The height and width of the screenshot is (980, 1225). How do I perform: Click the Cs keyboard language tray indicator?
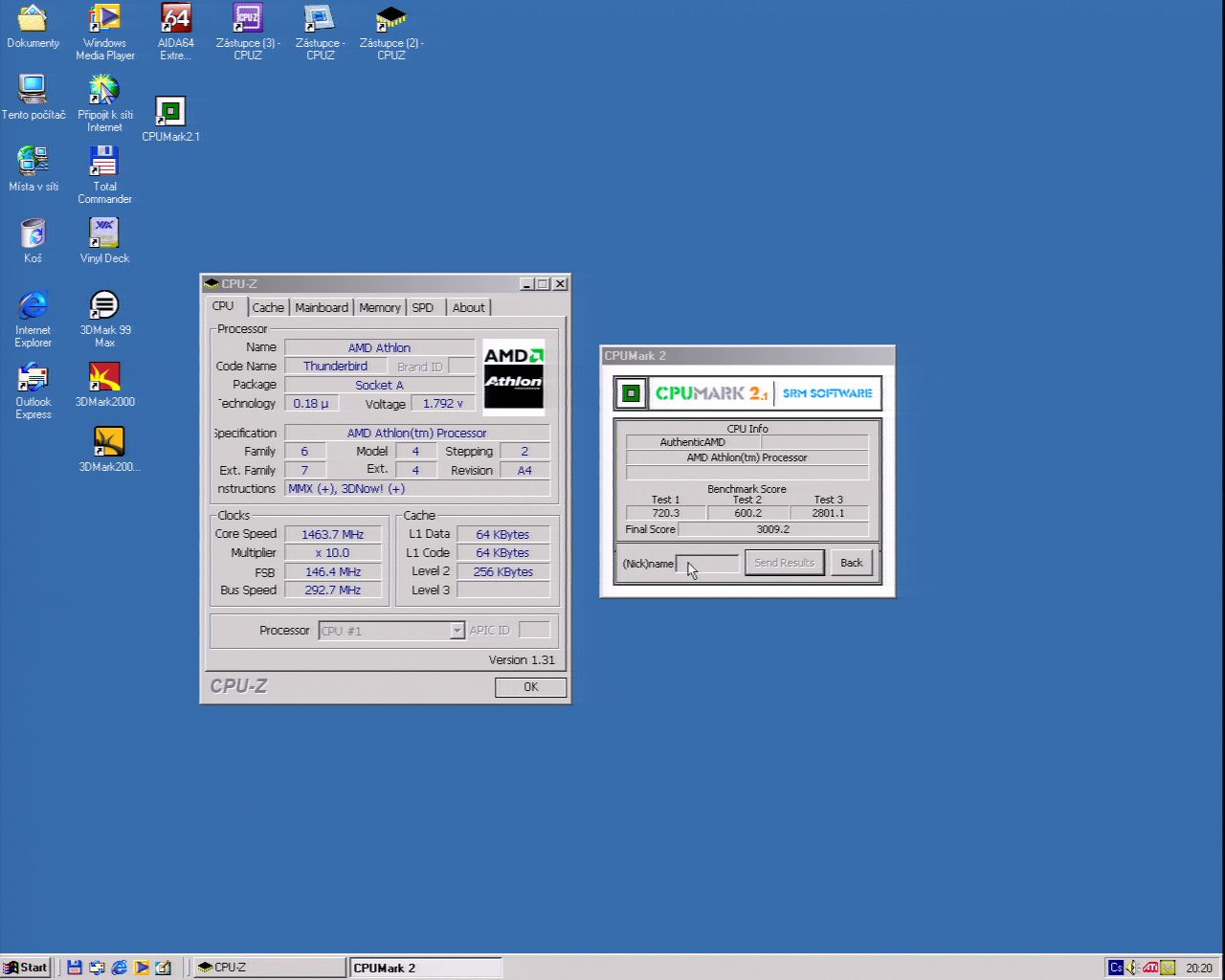pos(1116,968)
